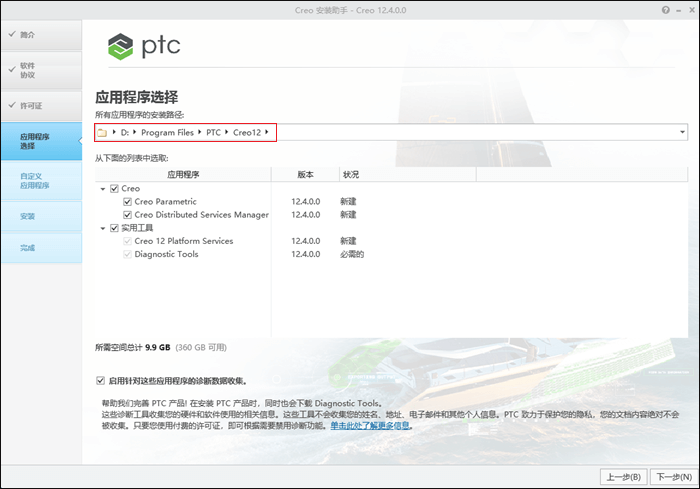This screenshot has height=489, width=700.
Task: Click version 12.4.0.0 in Diagnostic Tools row
Action: pos(305,254)
